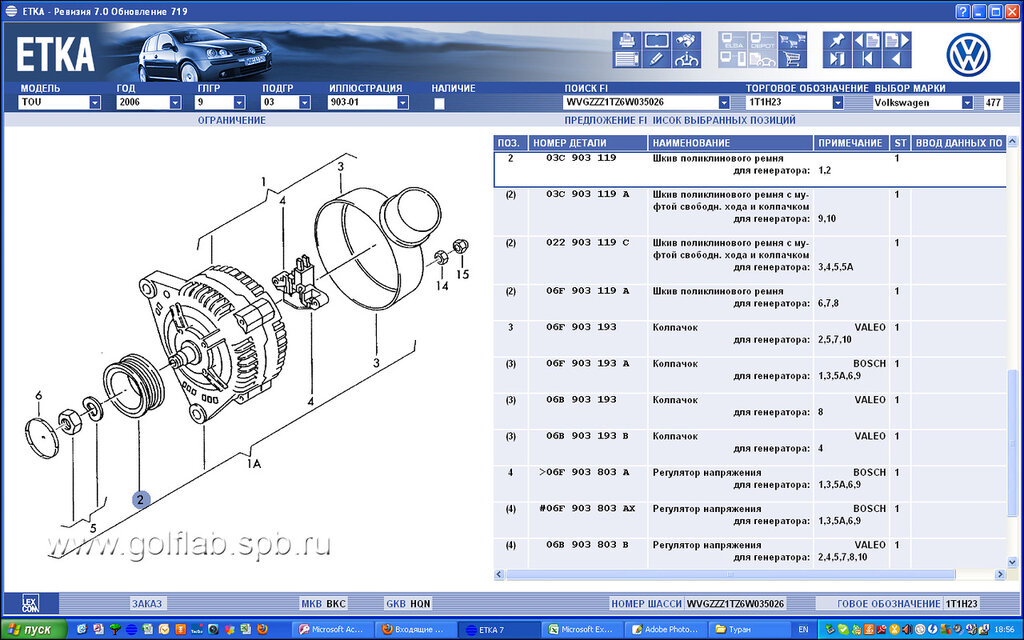The width and height of the screenshot is (1024, 640).
Task: Select part row 06B 903 803 B
Action: [750, 551]
